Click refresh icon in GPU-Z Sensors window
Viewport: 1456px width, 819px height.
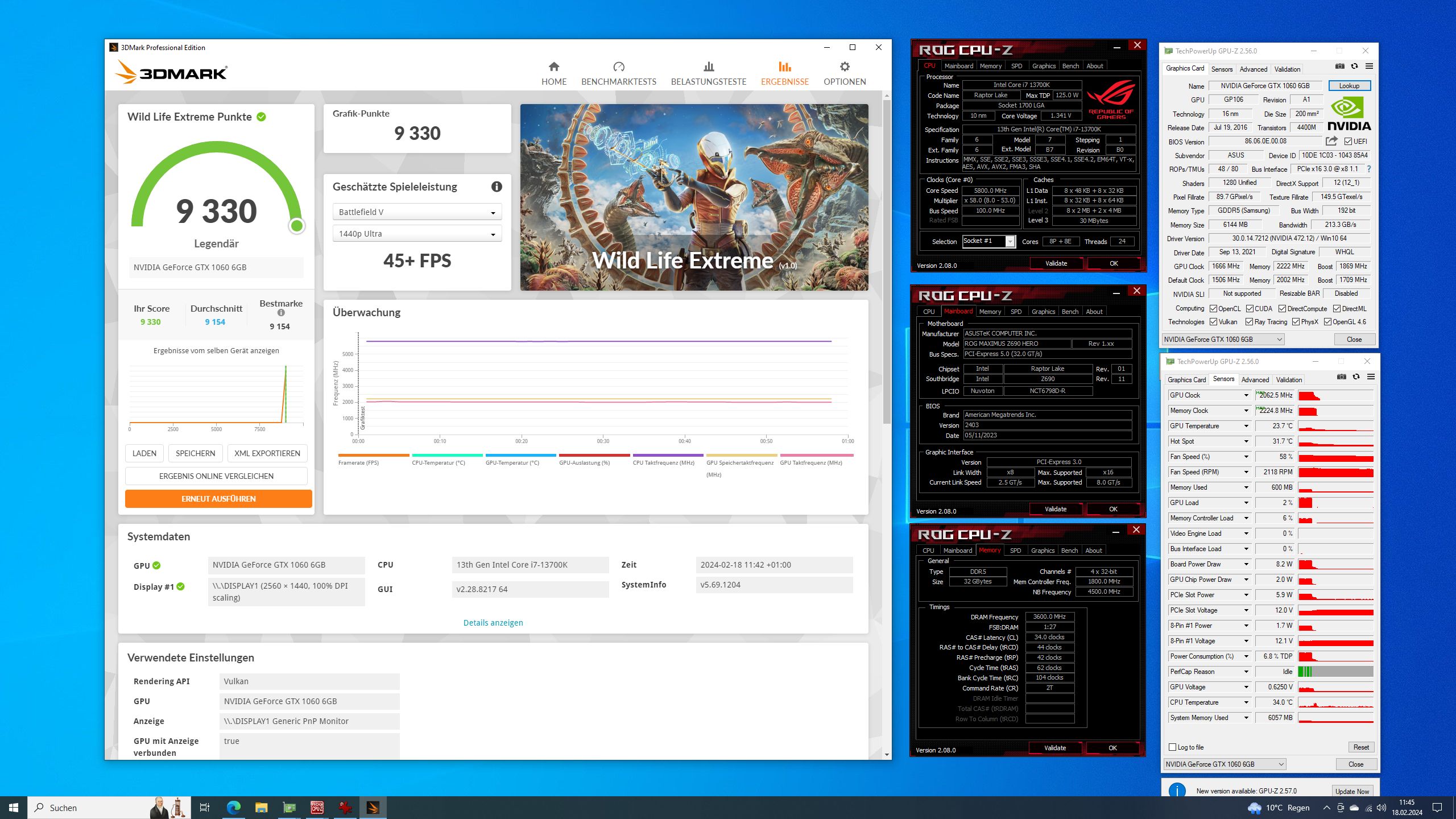pyautogui.click(x=1356, y=377)
